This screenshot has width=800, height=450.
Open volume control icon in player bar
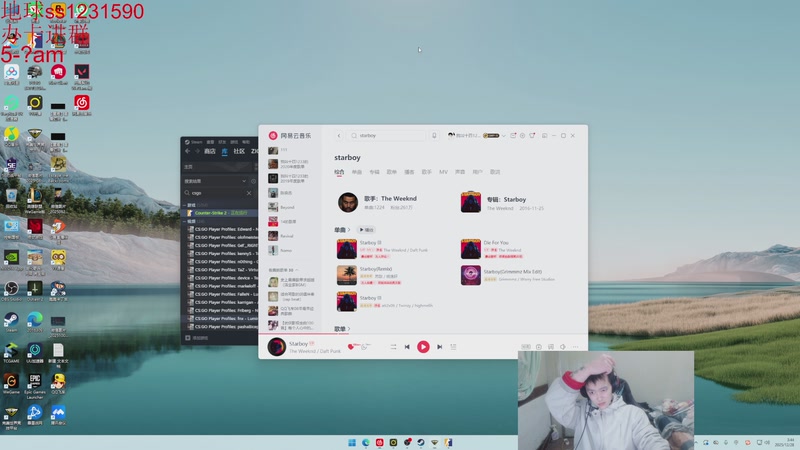point(563,347)
